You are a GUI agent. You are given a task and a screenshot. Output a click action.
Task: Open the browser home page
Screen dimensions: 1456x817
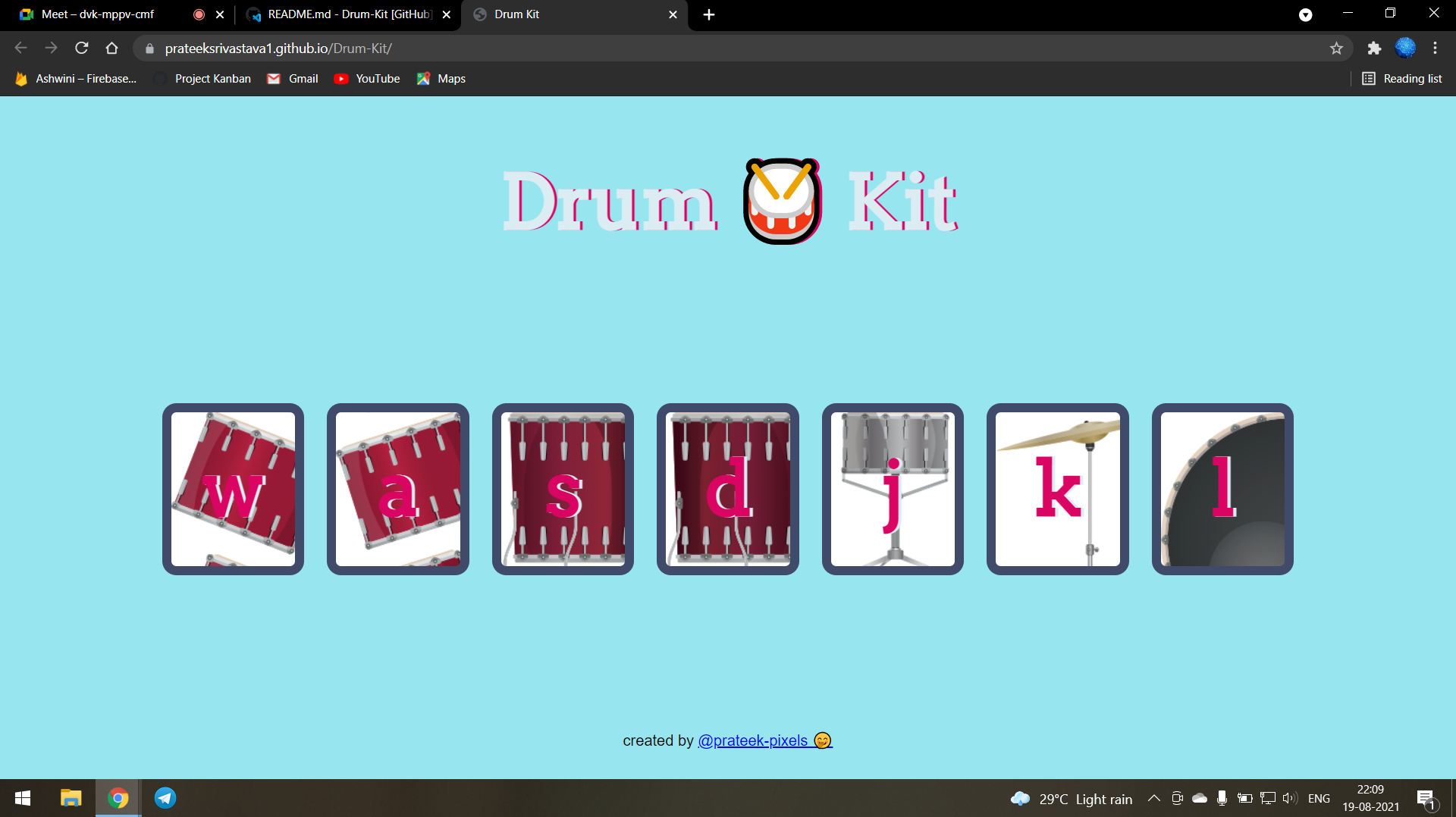point(112,49)
